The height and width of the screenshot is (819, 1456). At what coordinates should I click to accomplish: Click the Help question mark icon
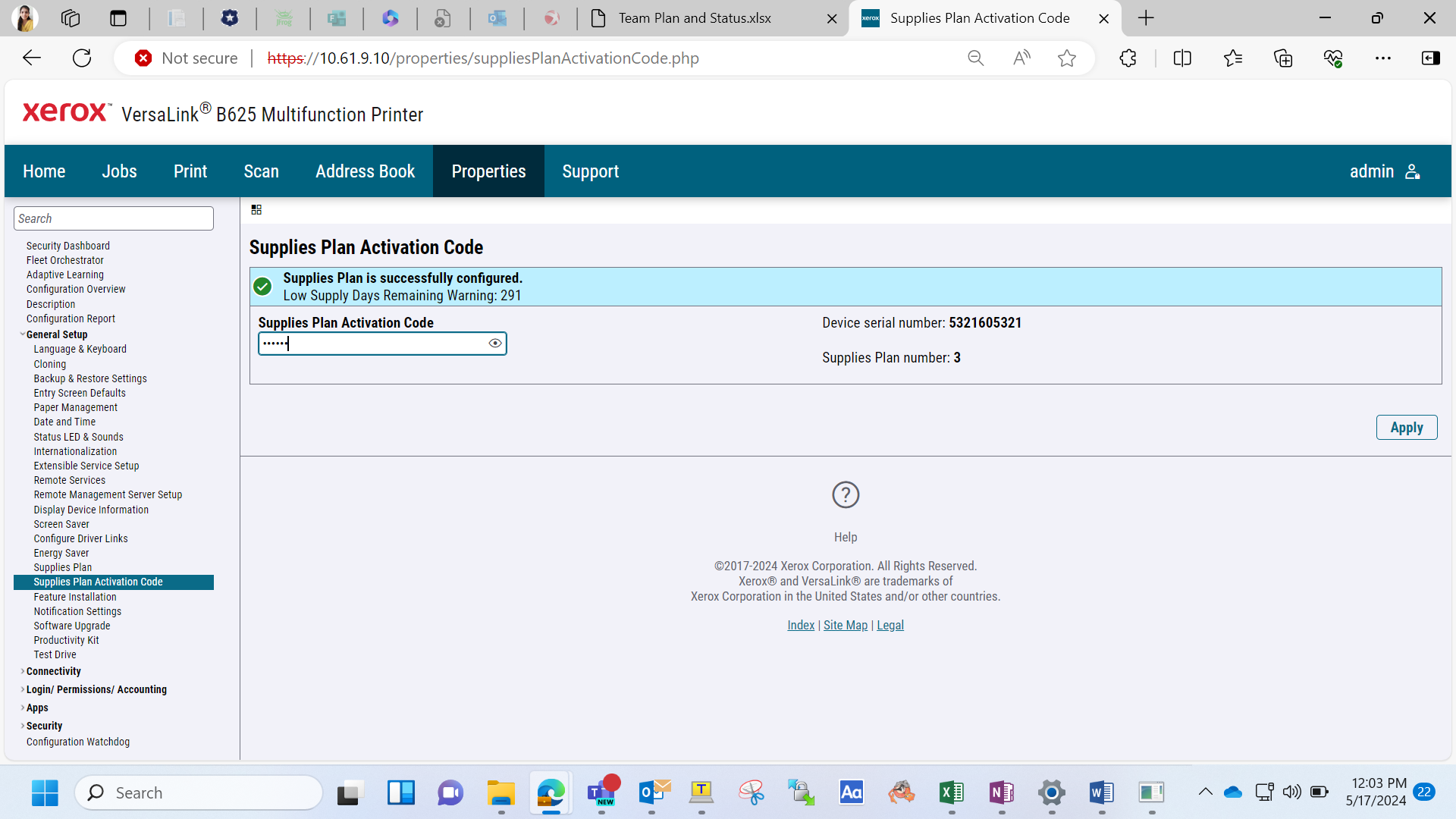coord(846,495)
